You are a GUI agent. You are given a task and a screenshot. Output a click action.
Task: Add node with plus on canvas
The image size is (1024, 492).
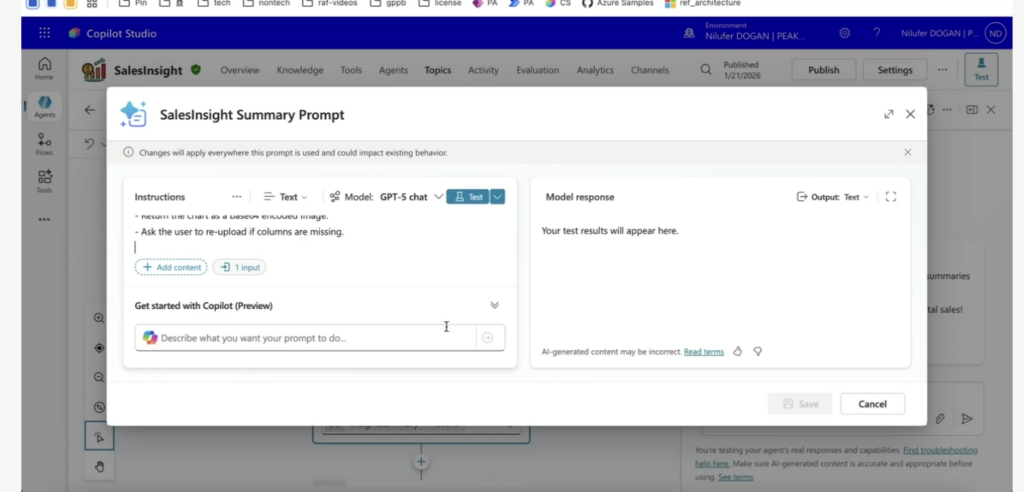[x=421, y=462]
